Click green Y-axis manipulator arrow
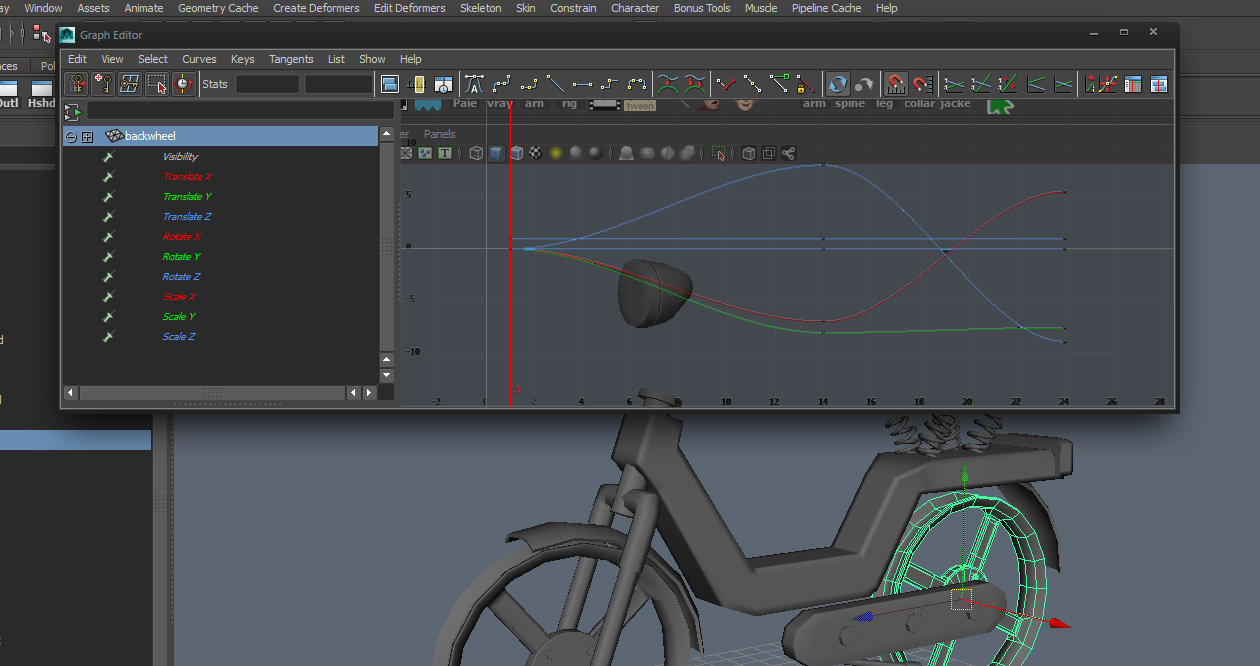Screen dimensions: 1260x666 pos(964,474)
